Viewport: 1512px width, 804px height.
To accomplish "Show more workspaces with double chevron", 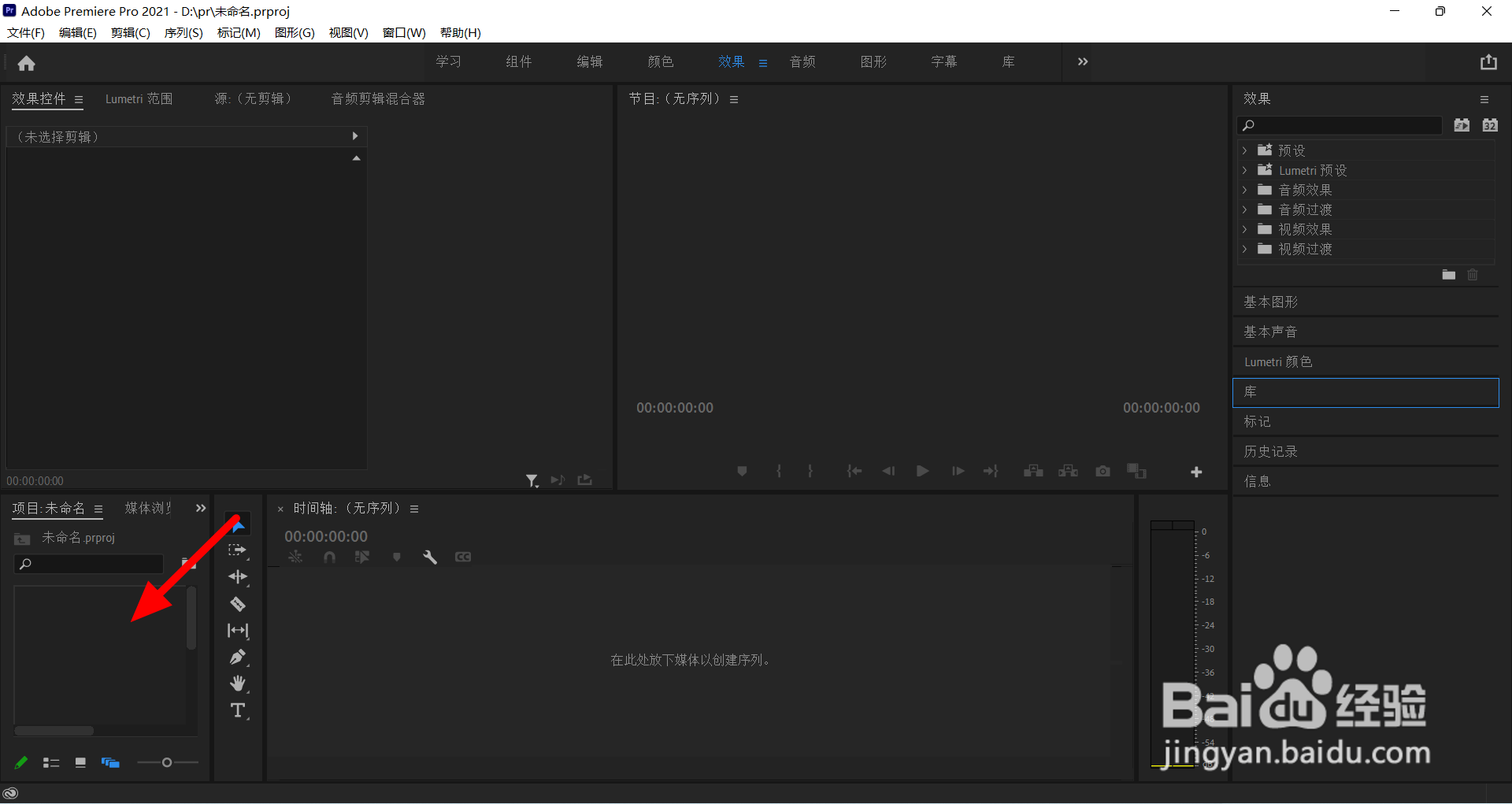I will click(1083, 61).
